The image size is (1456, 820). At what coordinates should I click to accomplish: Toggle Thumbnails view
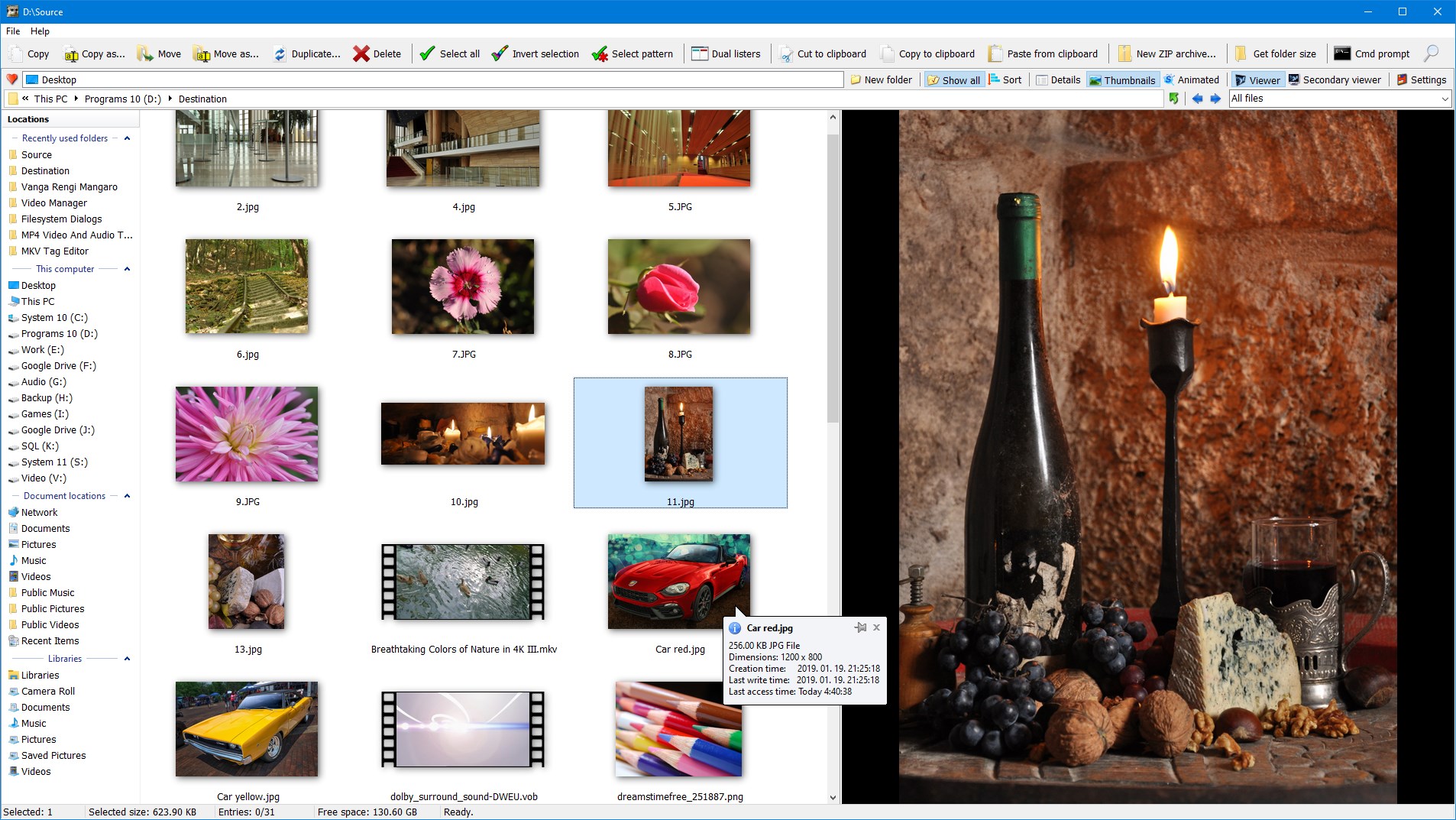(x=1122, y=79)
